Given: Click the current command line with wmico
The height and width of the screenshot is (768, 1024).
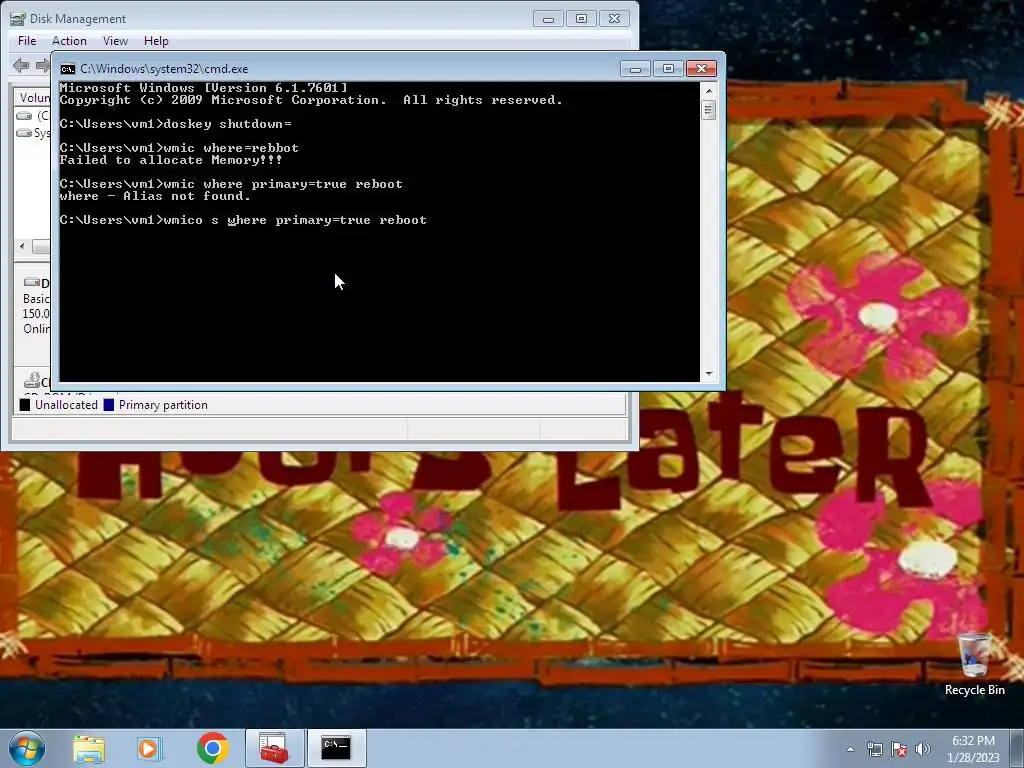Looking at the screenshot, I should pyautogui.click(x=243, y=220).
